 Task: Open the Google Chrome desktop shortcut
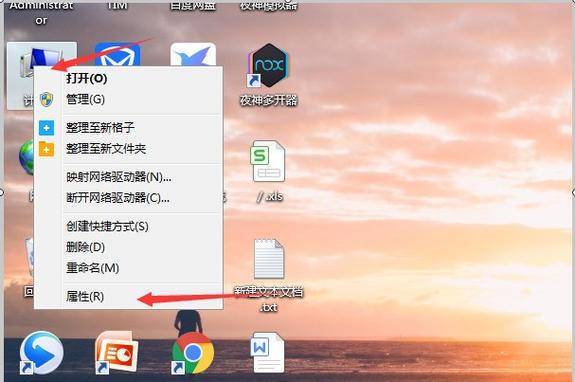click(x=193, y=353)
